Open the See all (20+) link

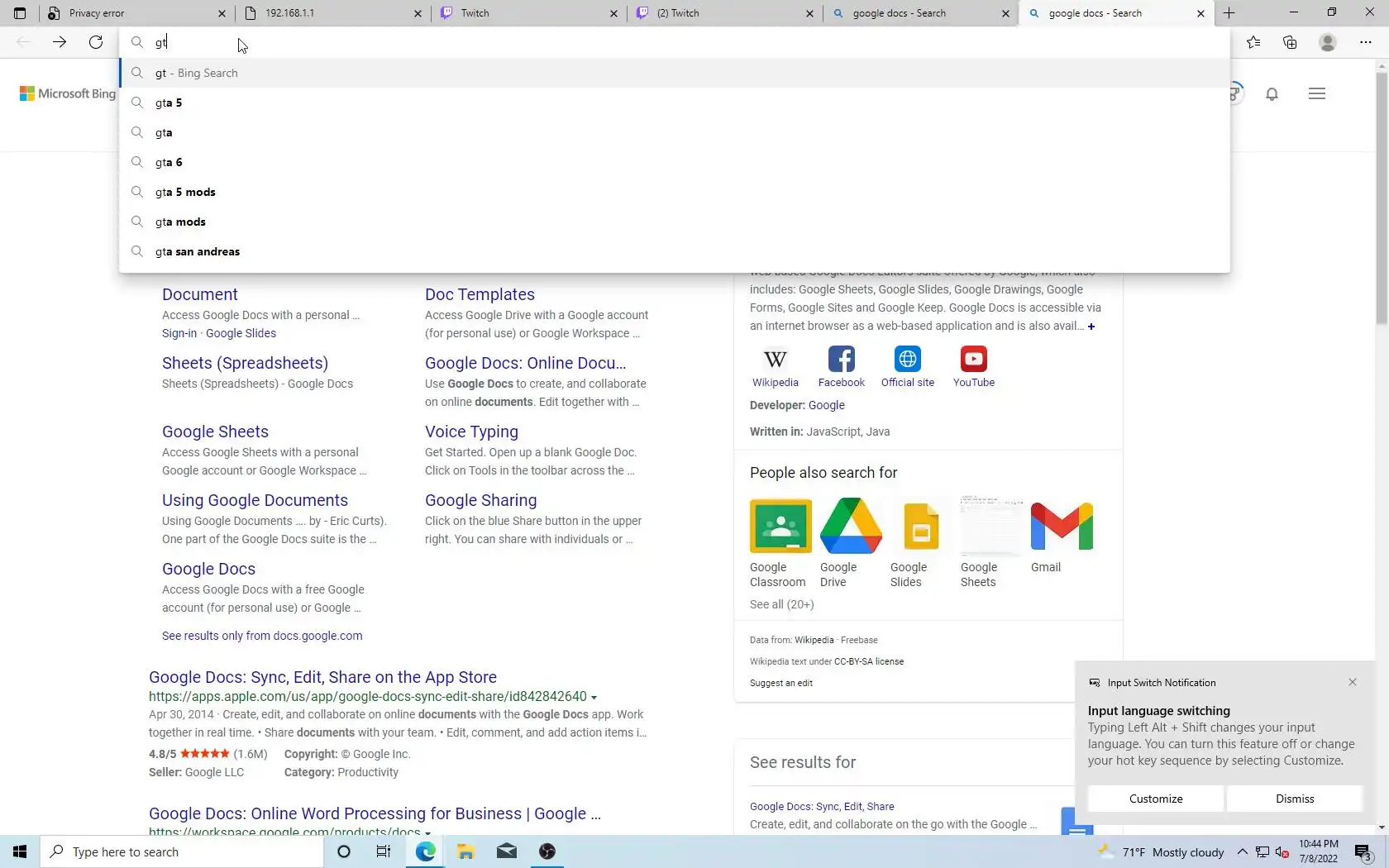782,604
